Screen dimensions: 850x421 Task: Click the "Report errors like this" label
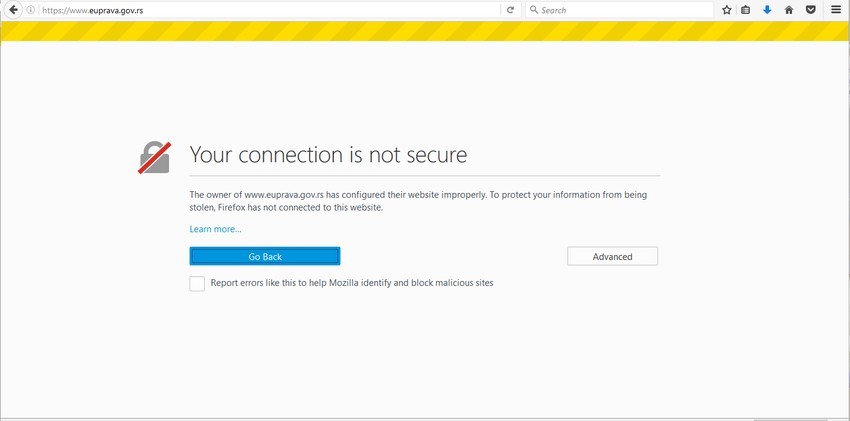pyautogui.click(x=352, y=283)
